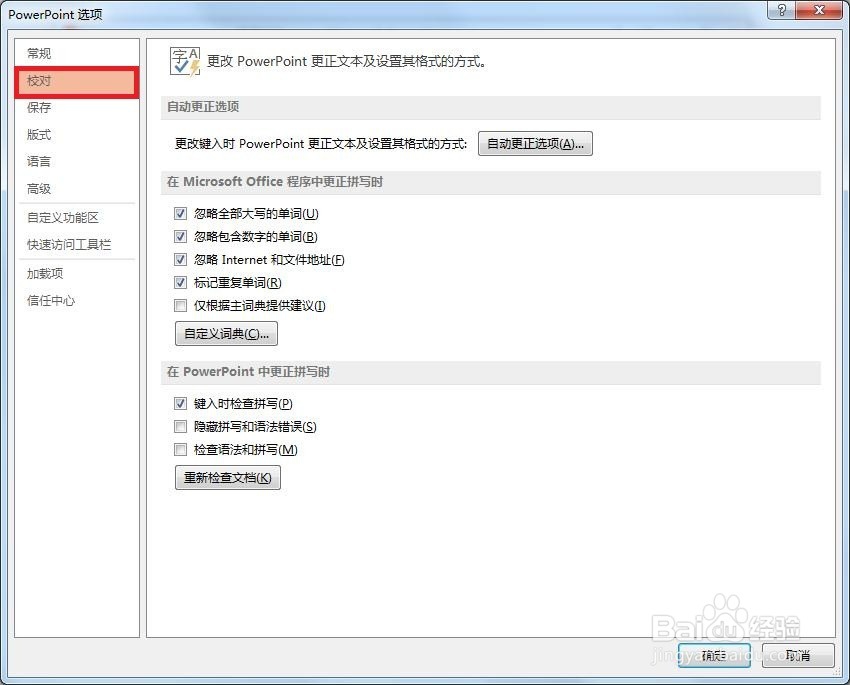Toggle 标记重复单词 checkbox
The height and width of the screenshot is (685, 850).
[x=181, y=282]
